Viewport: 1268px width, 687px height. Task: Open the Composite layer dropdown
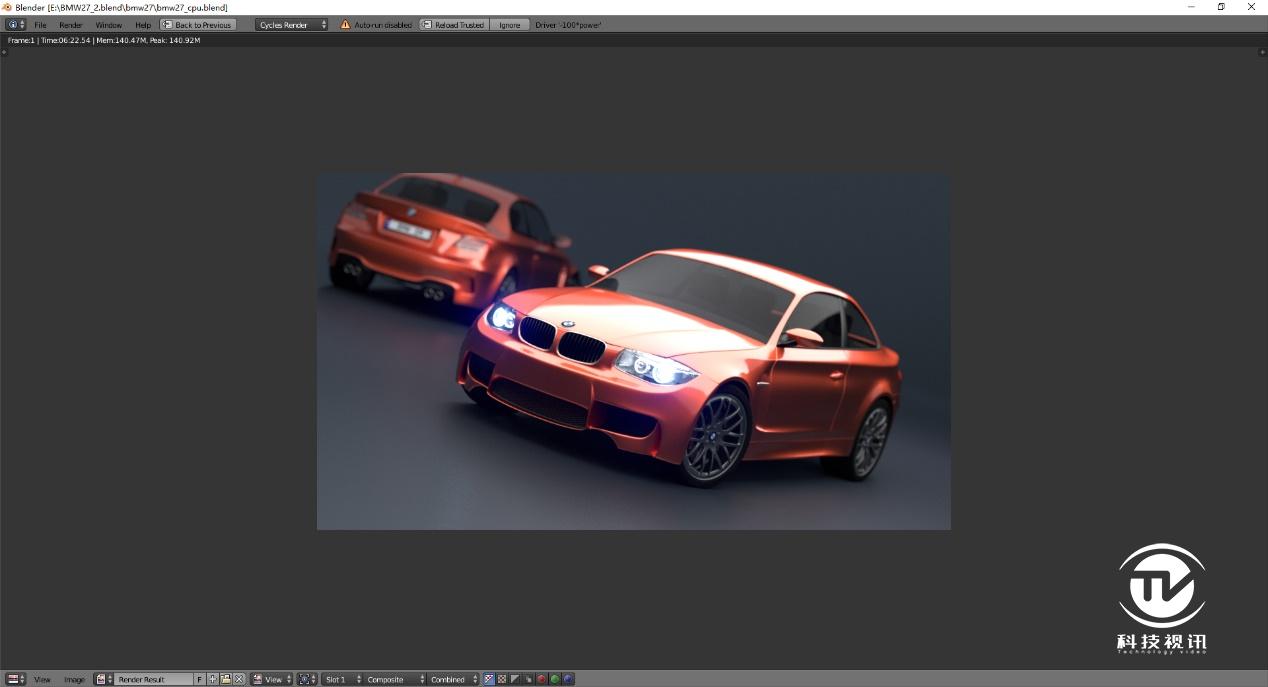393,679
